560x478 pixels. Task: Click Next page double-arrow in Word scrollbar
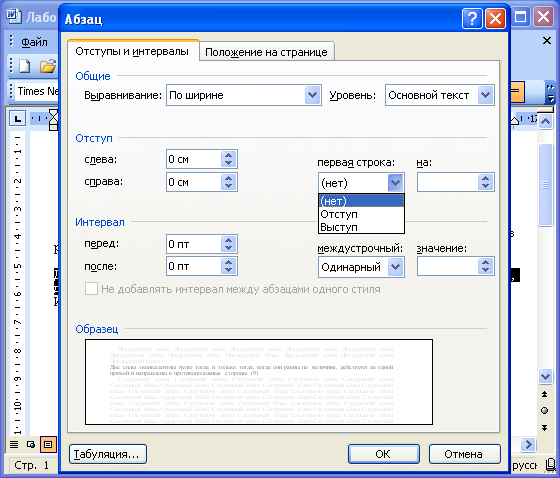(545, 427)
